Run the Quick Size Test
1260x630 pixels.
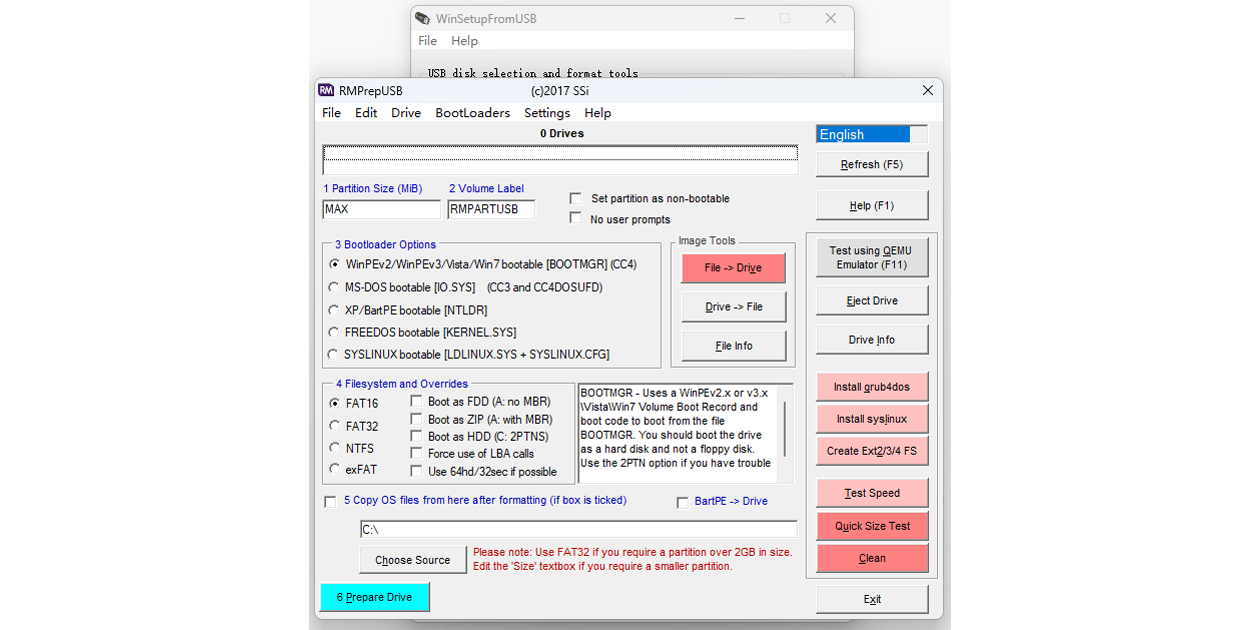point(871,526)
